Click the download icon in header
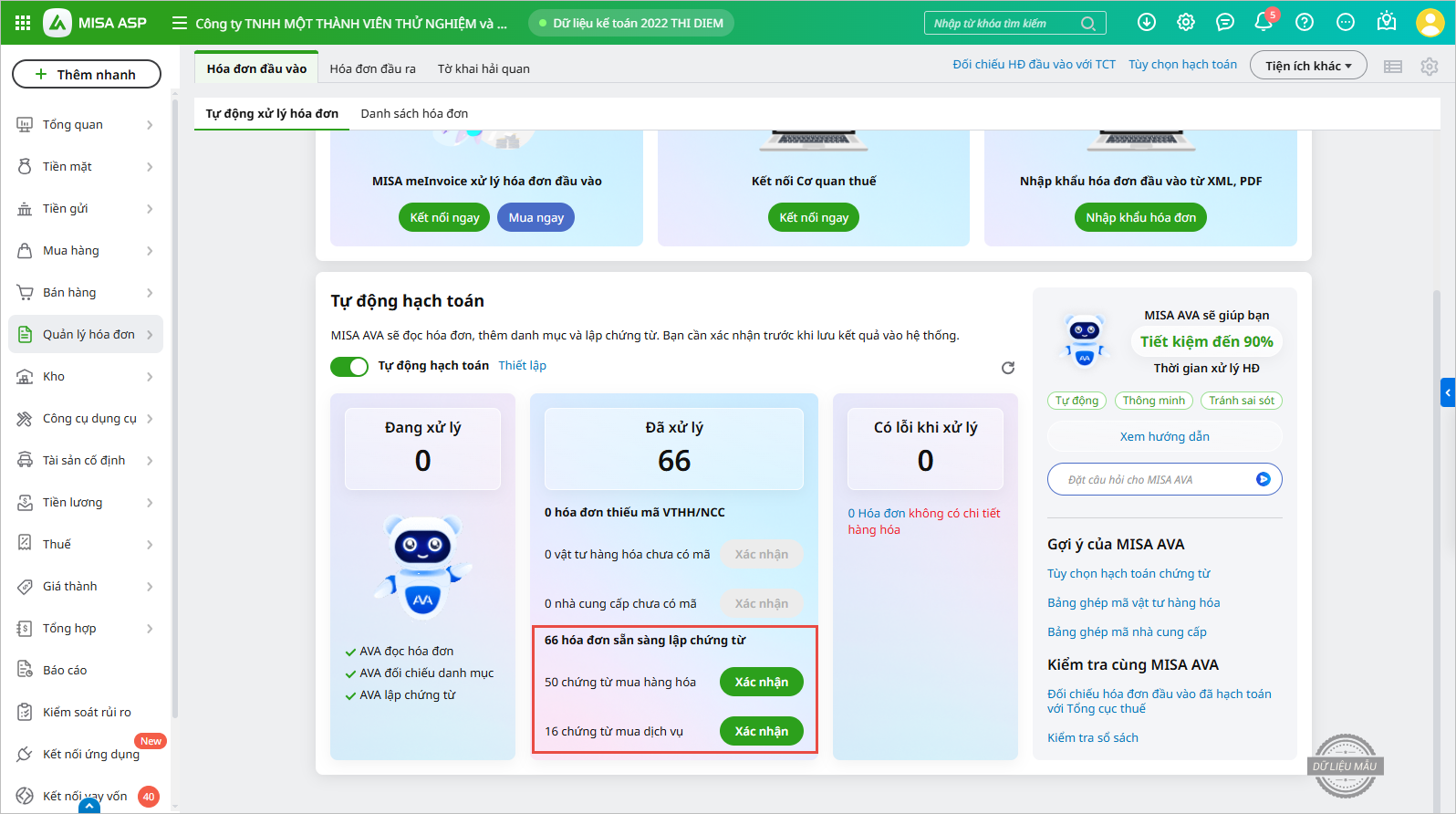 point(1147,23)
